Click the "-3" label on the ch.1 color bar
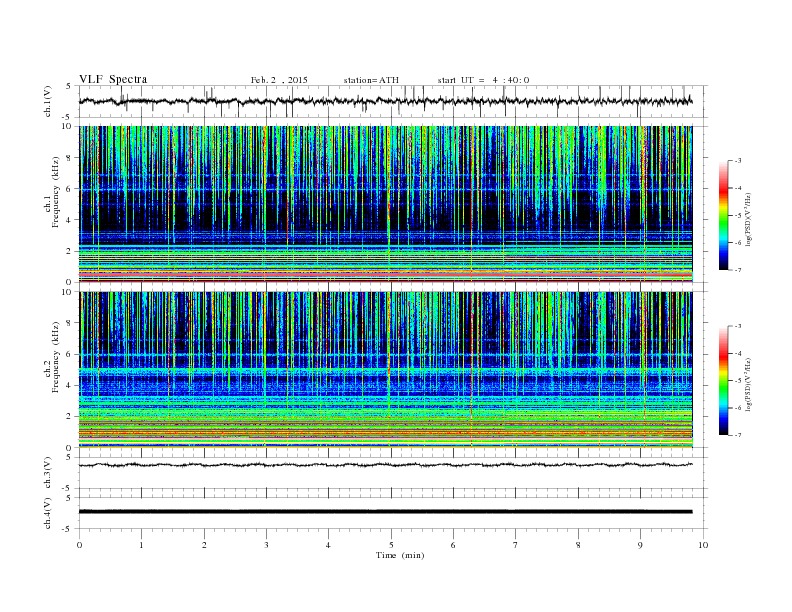The width and height of the screenshot is (792, 612). pyautogui.click(x=737, y=161)
